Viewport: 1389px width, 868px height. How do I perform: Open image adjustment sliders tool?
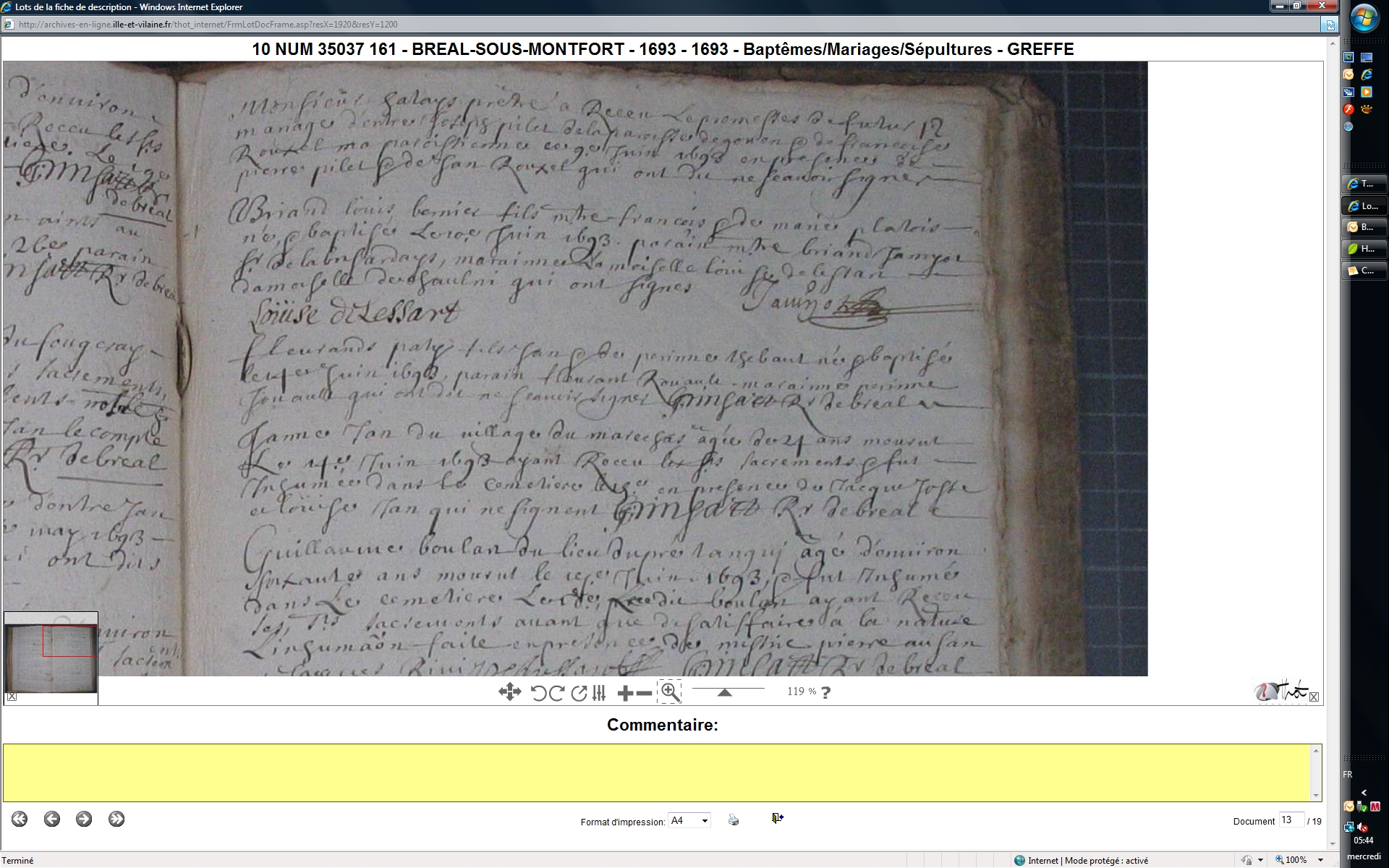[x=599, y=693]
